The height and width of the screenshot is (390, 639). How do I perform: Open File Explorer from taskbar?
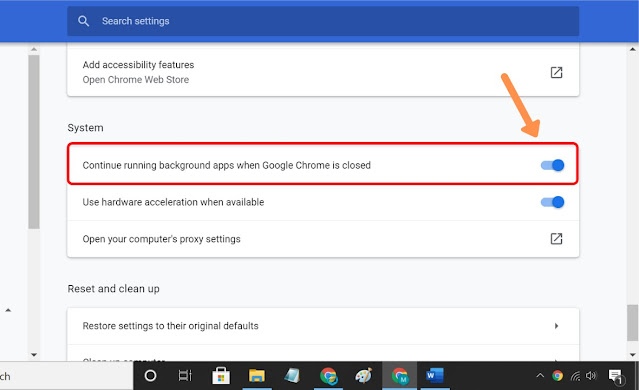click(x=257, y=376)
